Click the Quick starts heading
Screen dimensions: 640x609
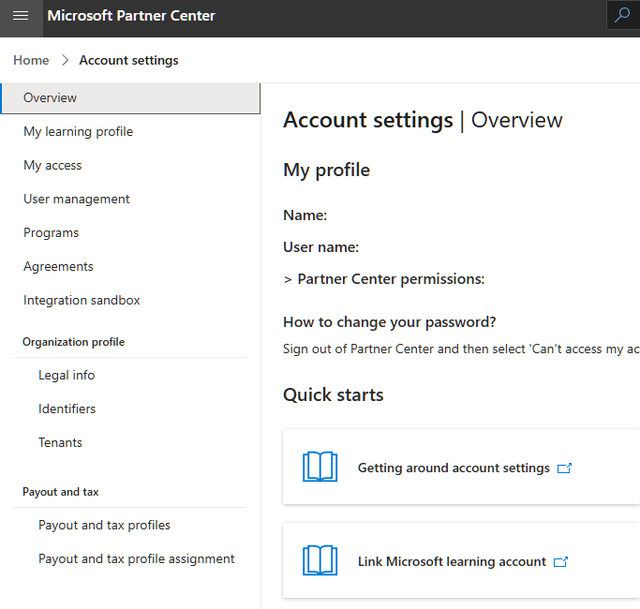point(333,395)
